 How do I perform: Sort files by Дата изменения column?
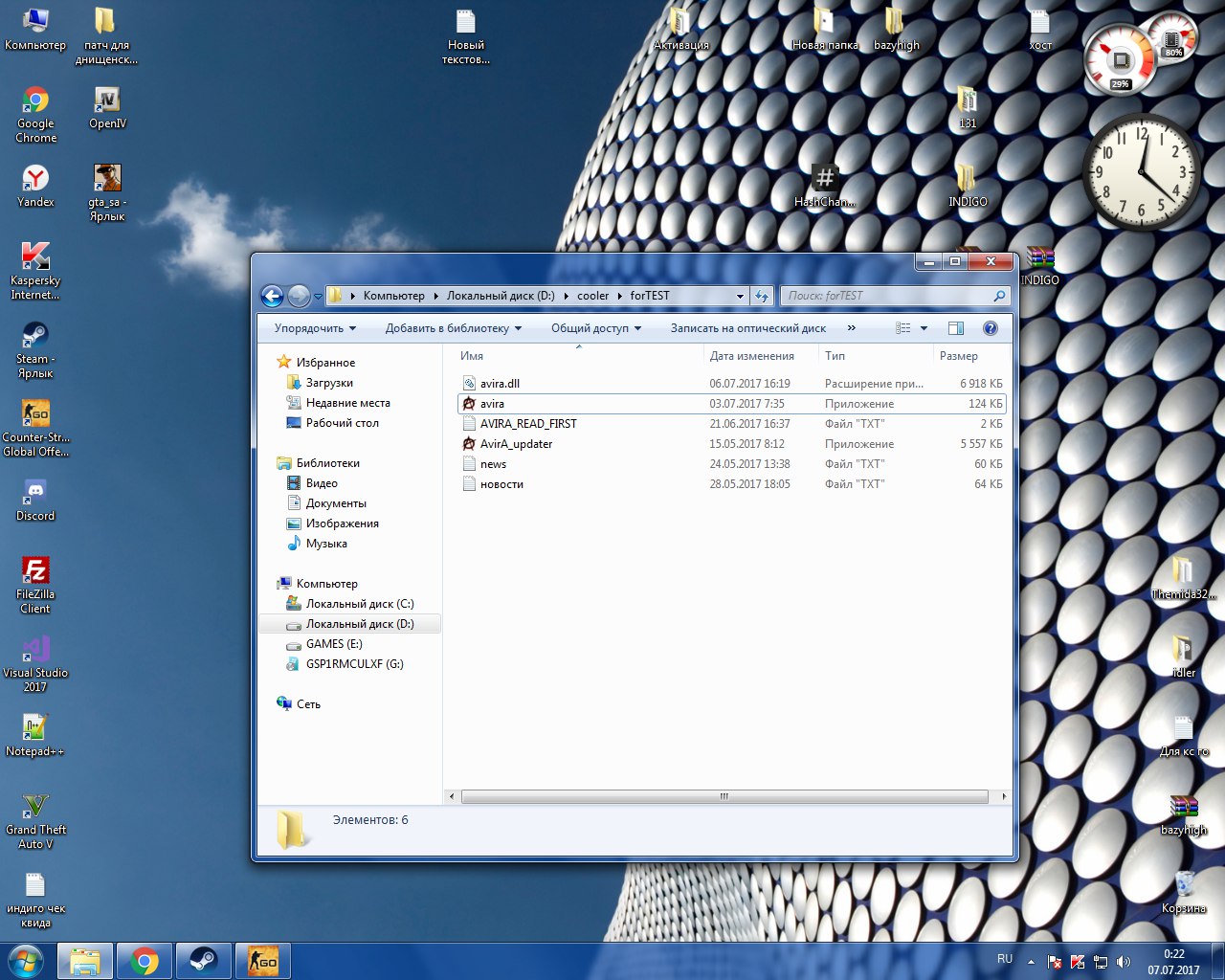[751, 356]
